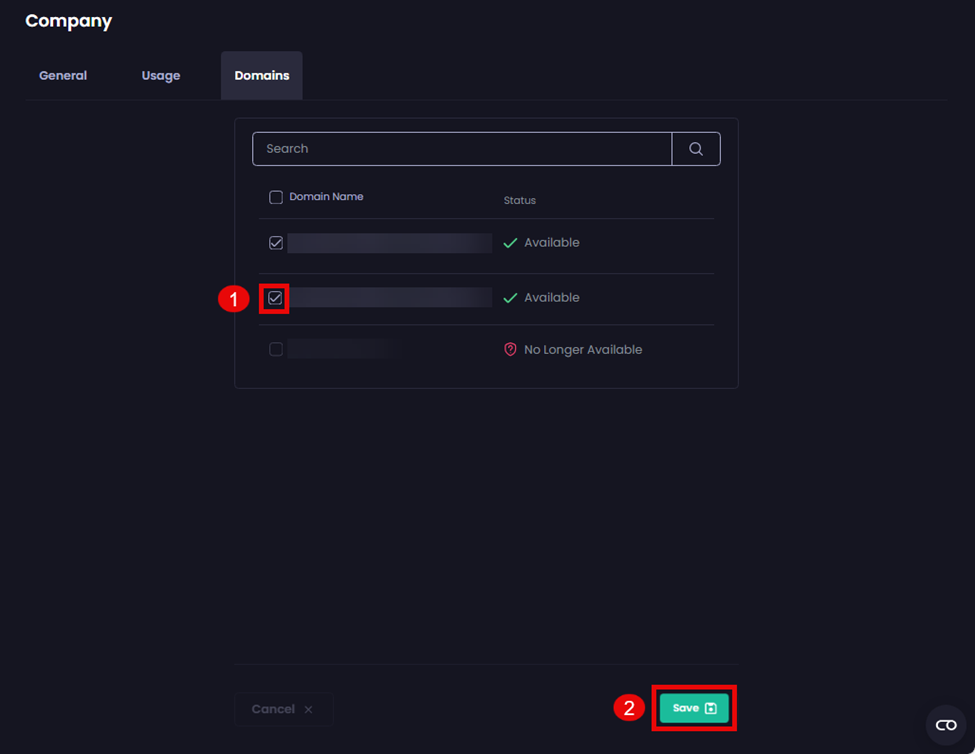This screenshot has width=975, height=754.
Task: Click the red callout badge numbered 2
Action: [x=627, y=709]
